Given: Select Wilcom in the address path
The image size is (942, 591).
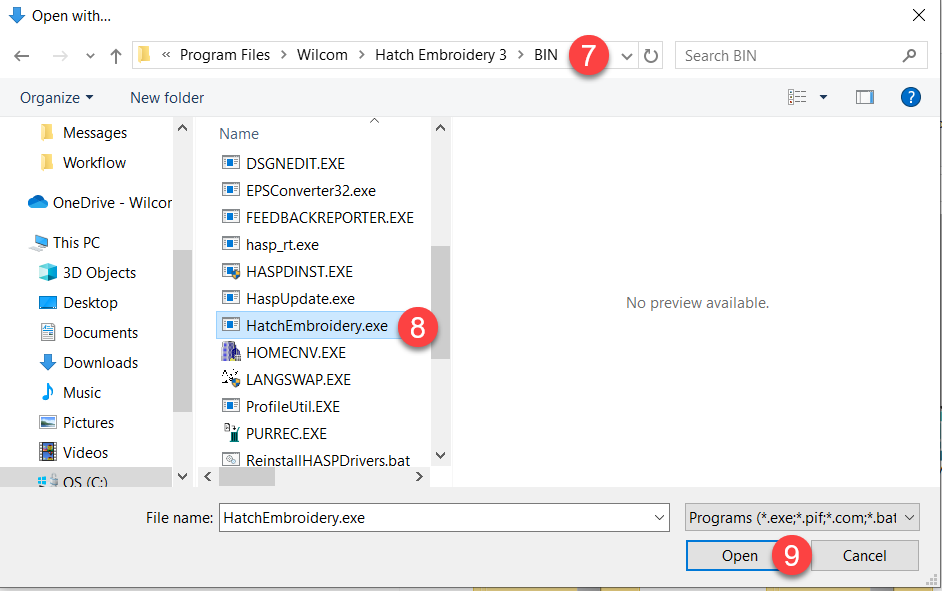Looking at the screenshot, I should (322, 55).
